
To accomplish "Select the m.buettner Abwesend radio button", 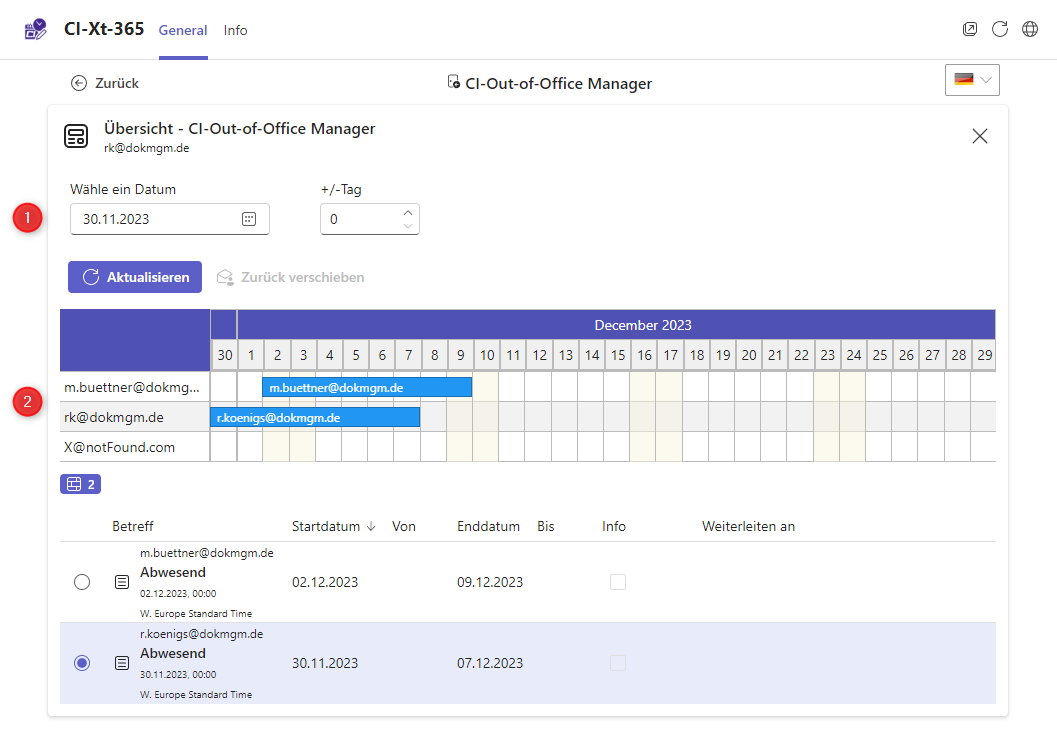I will tap(82, 582).
